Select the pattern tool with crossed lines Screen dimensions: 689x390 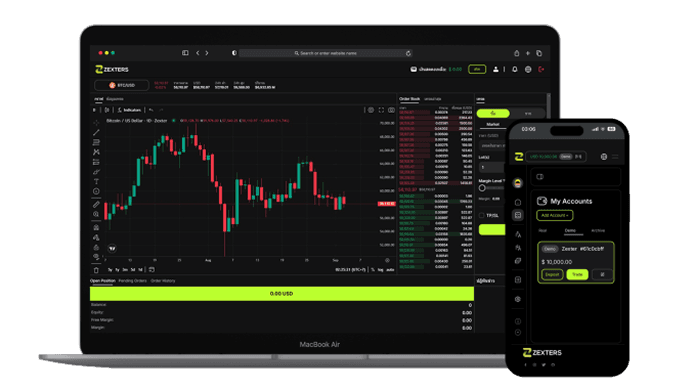96,152
